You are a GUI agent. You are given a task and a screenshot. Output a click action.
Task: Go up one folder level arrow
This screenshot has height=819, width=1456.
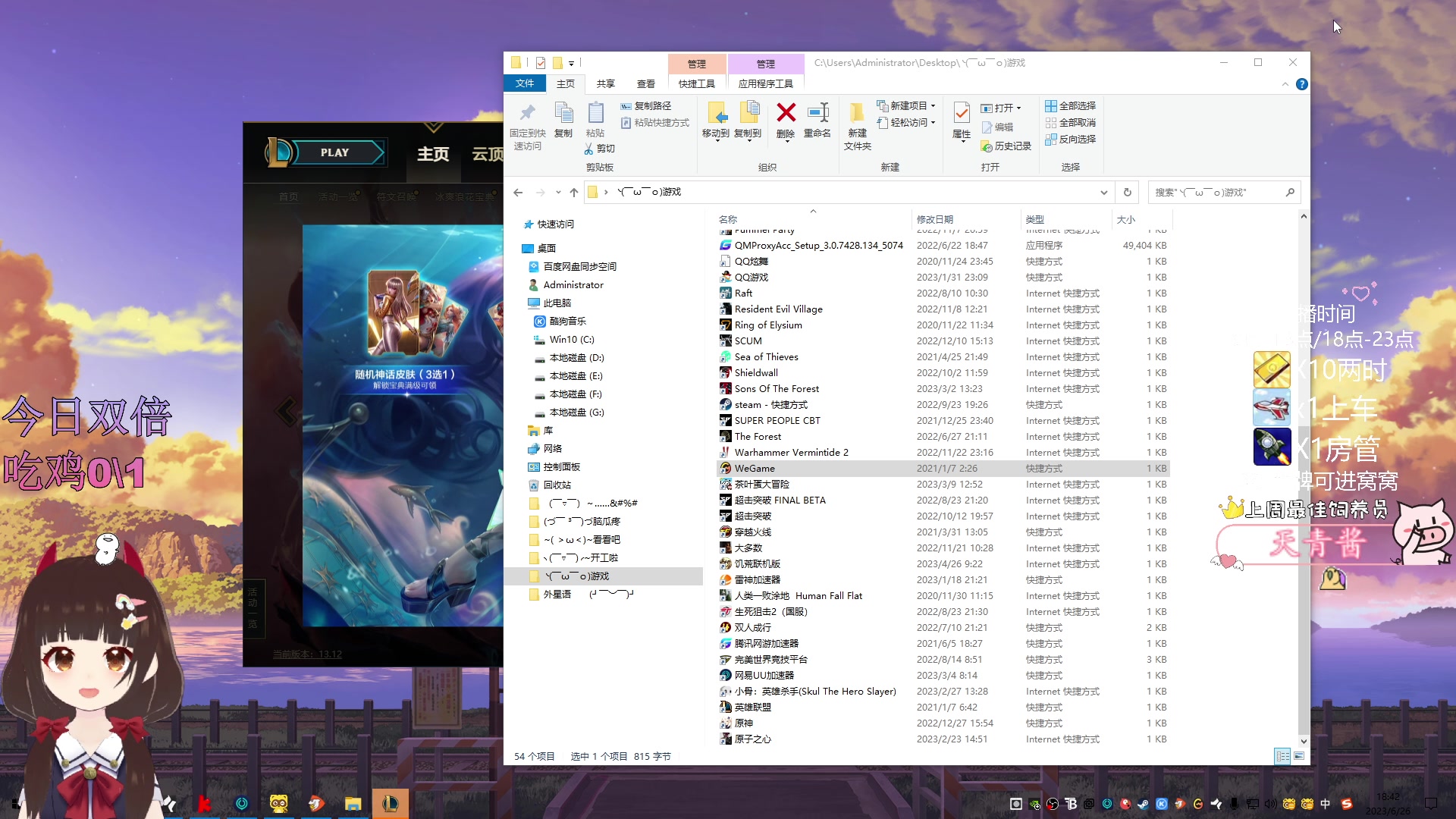(x=574, y=193)
